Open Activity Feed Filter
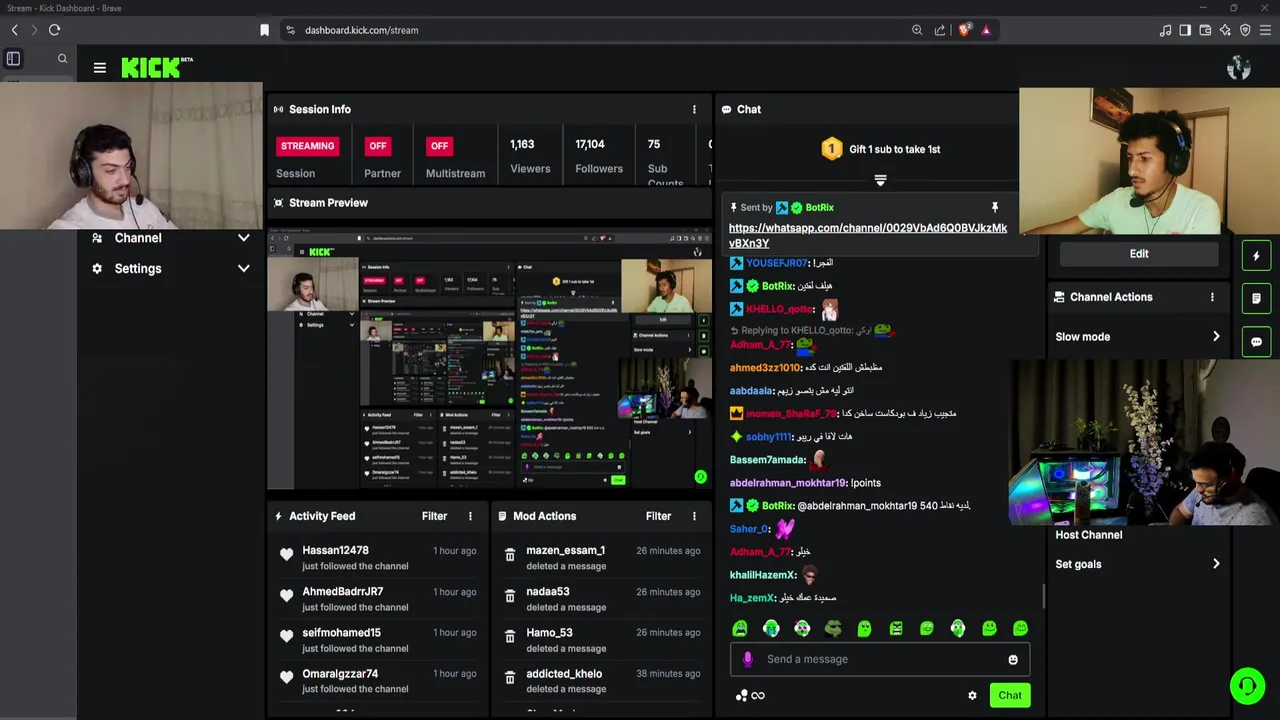This screenshot has width=1280, height=720. [x=434, y=516]
